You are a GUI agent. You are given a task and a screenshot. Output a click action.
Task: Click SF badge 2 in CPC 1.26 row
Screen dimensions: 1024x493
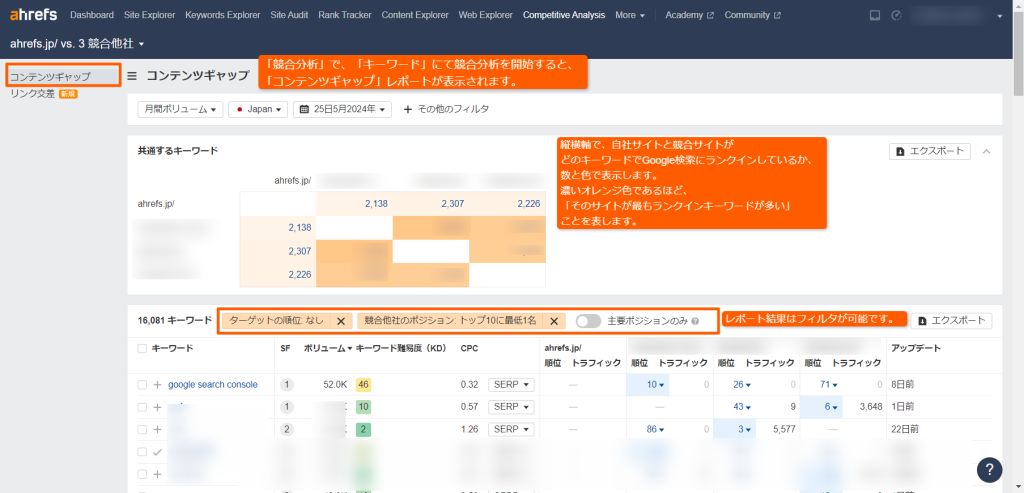(x=286, y=429)
